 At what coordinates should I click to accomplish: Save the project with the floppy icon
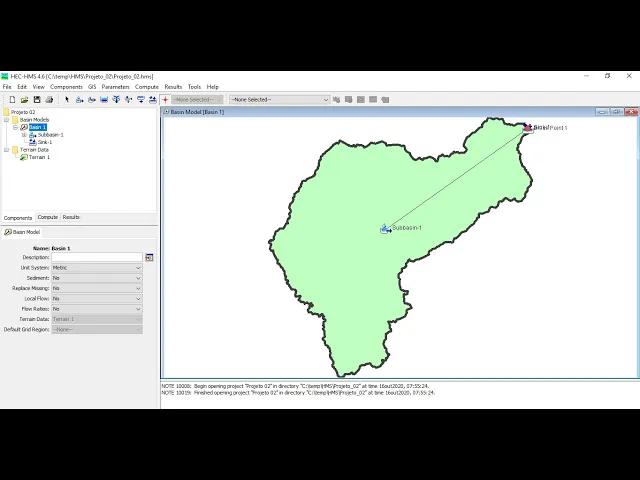[37, 100]
